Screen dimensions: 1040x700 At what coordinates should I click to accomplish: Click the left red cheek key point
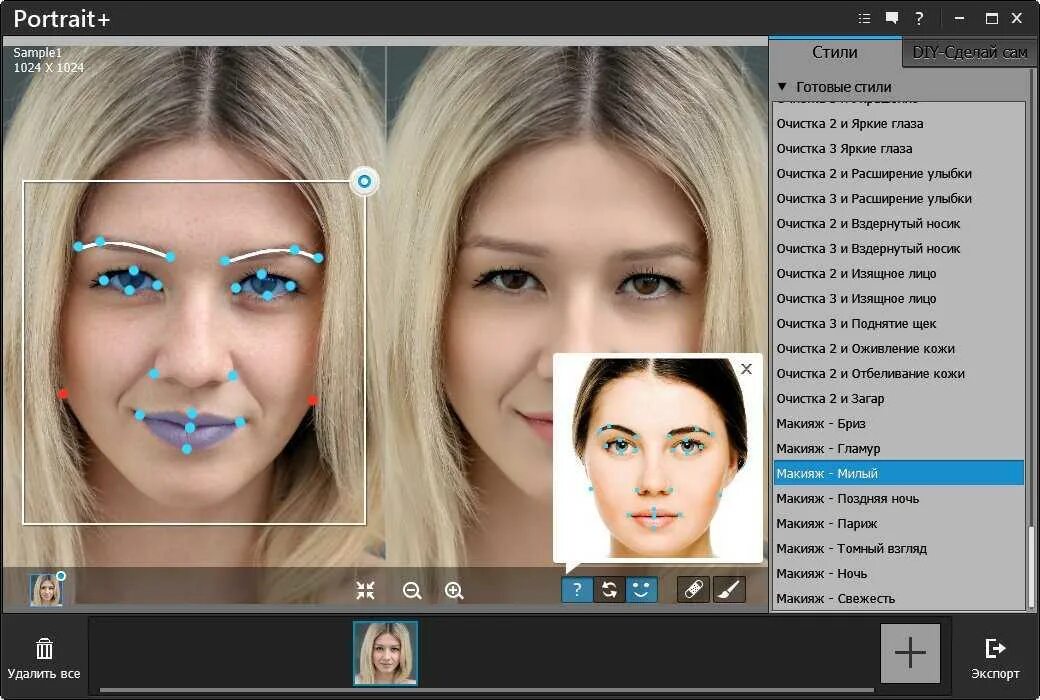point(63,393)
